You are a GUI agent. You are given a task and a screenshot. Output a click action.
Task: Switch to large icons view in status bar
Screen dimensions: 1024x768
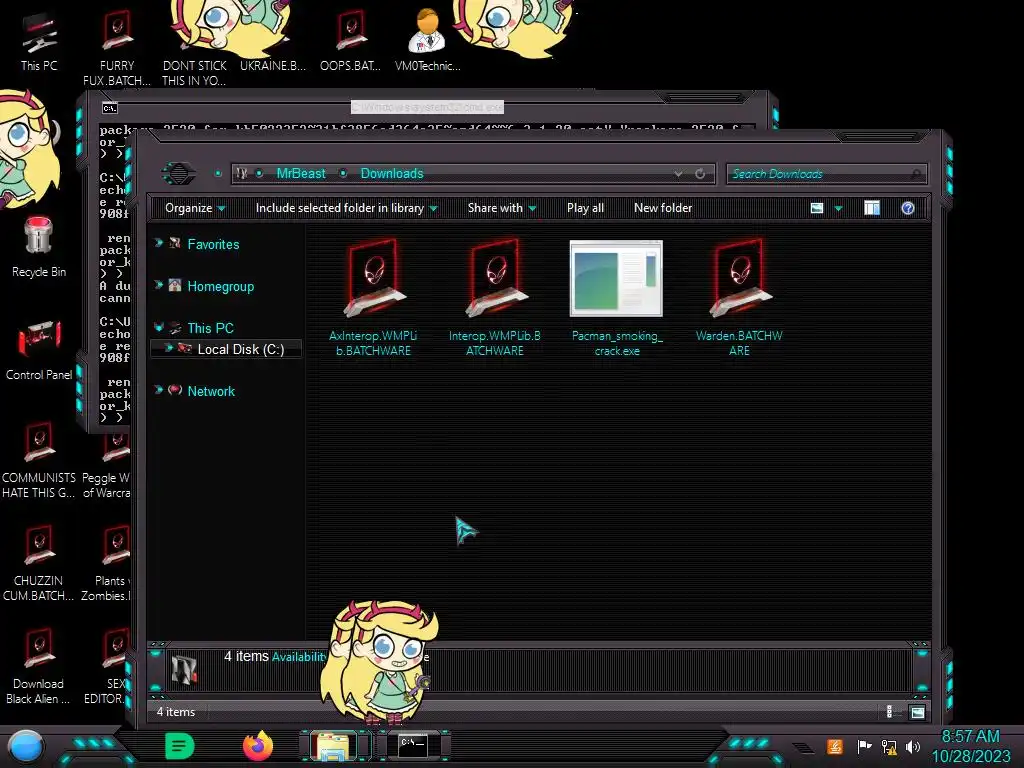pos(918,712)
